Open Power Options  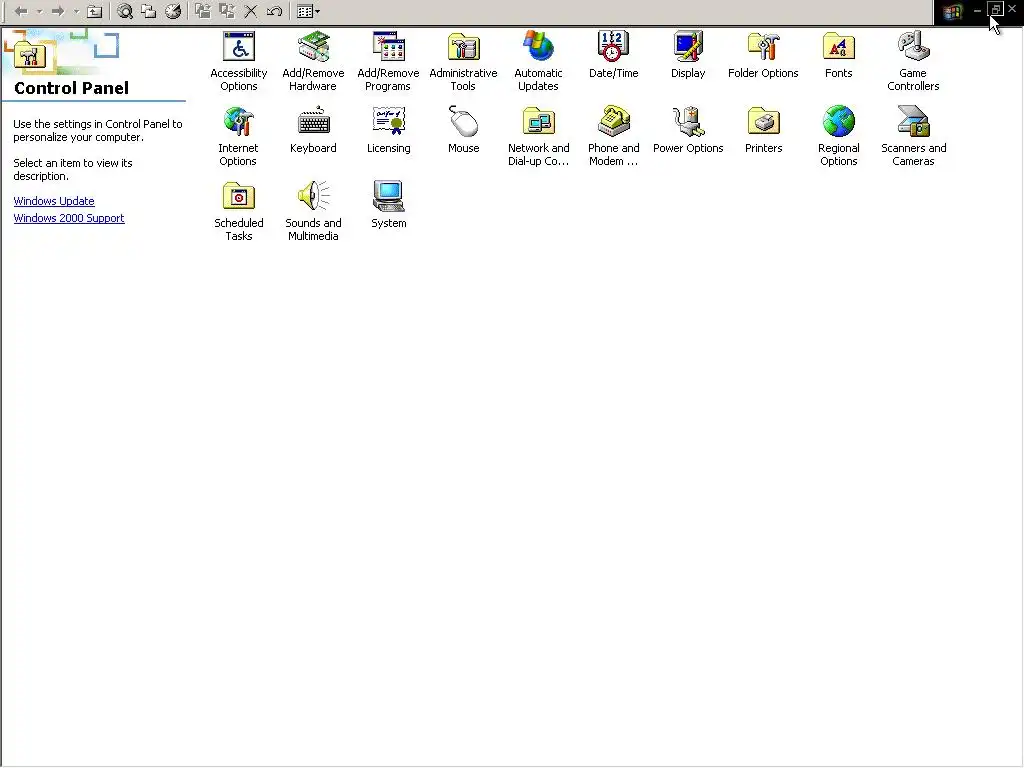688,130
